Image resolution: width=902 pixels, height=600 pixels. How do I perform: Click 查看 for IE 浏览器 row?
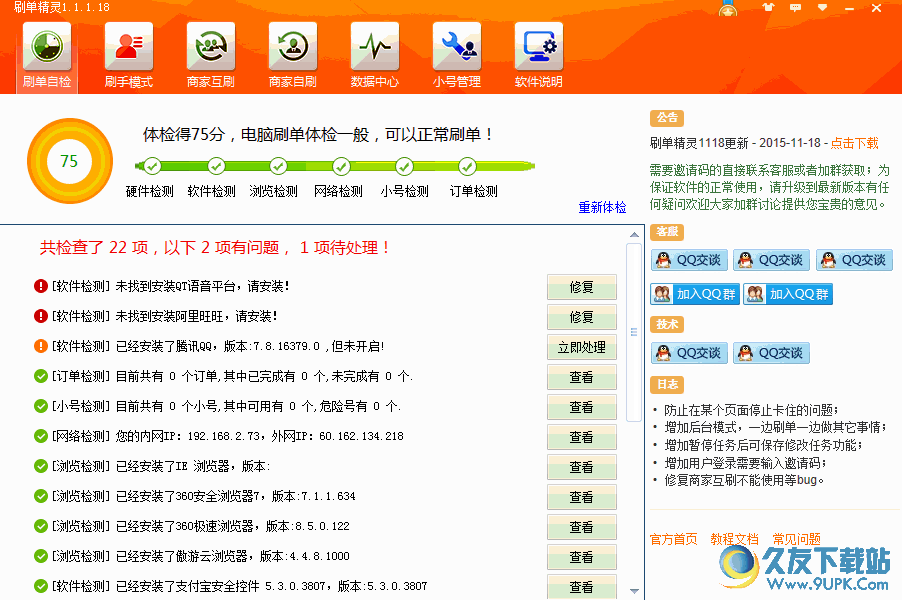582,467
